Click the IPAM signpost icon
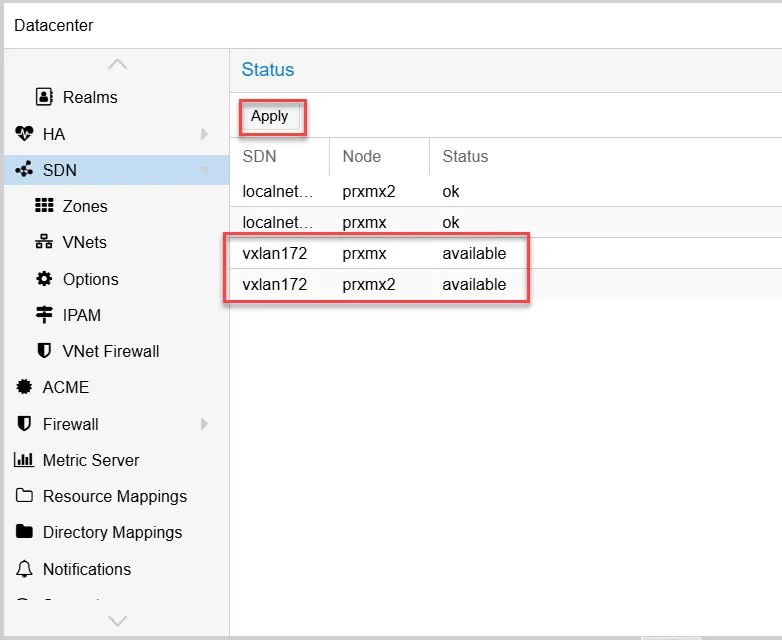 44,315
